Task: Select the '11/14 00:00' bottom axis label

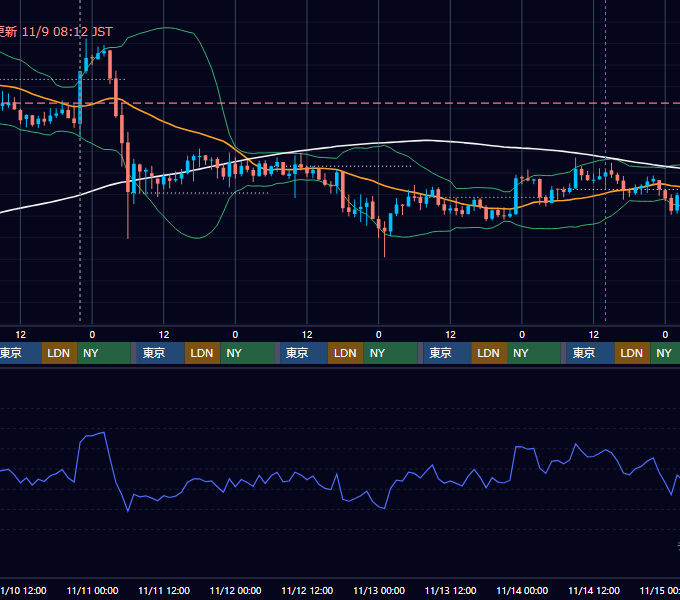Action: [x=522, y=590]
